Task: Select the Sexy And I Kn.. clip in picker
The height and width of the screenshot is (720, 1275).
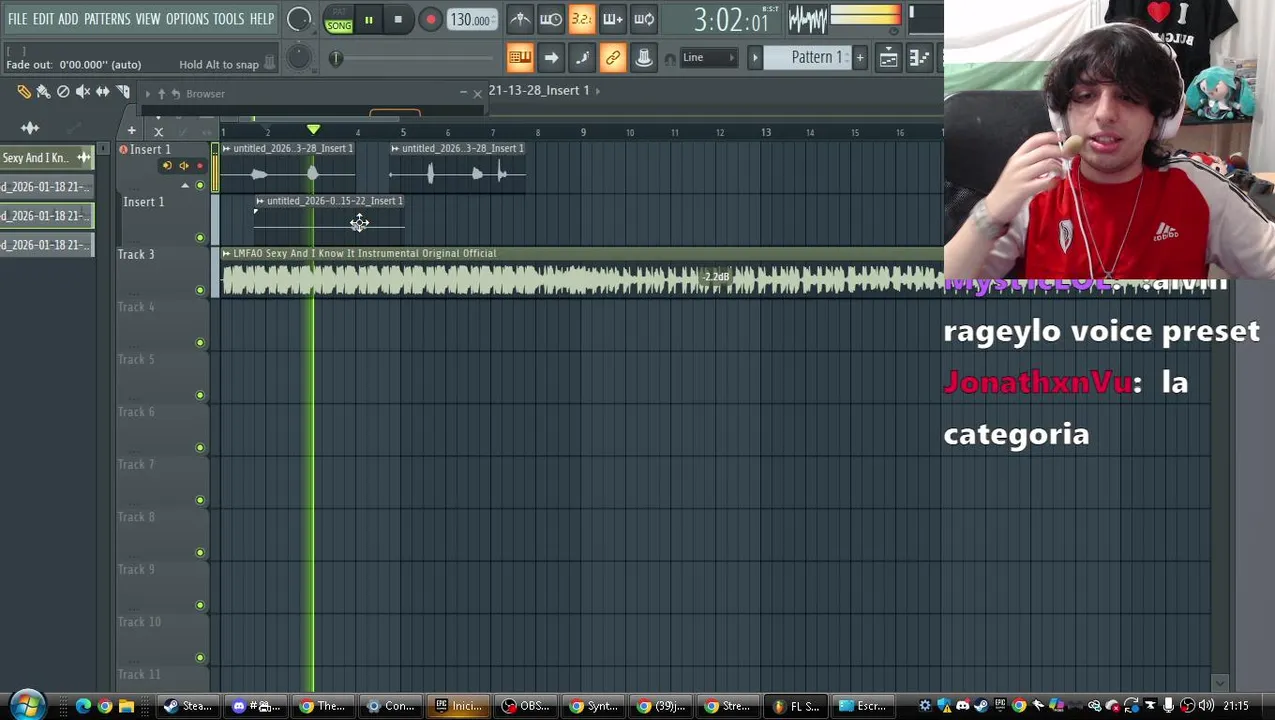Action: pyautogui.click(x=46, y=158)
